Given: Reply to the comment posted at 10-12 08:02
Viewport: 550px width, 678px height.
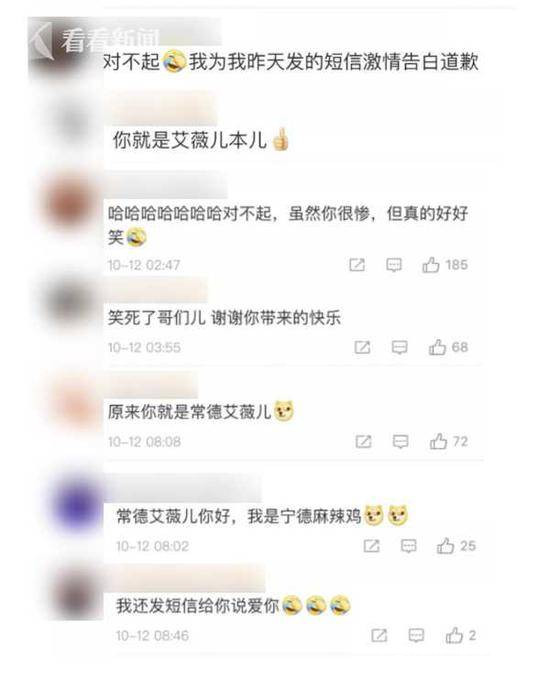Looking at the screenshot, I should tap(409, 546).
